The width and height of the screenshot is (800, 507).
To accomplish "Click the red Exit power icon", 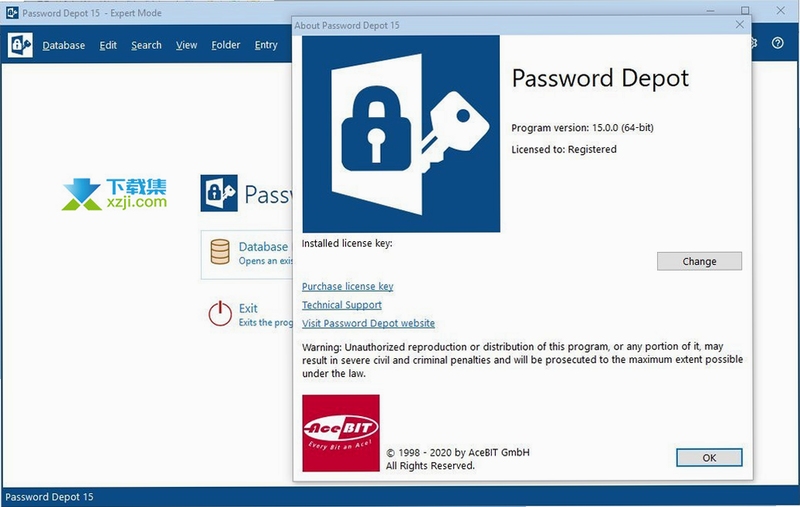I will coord(220,313).
